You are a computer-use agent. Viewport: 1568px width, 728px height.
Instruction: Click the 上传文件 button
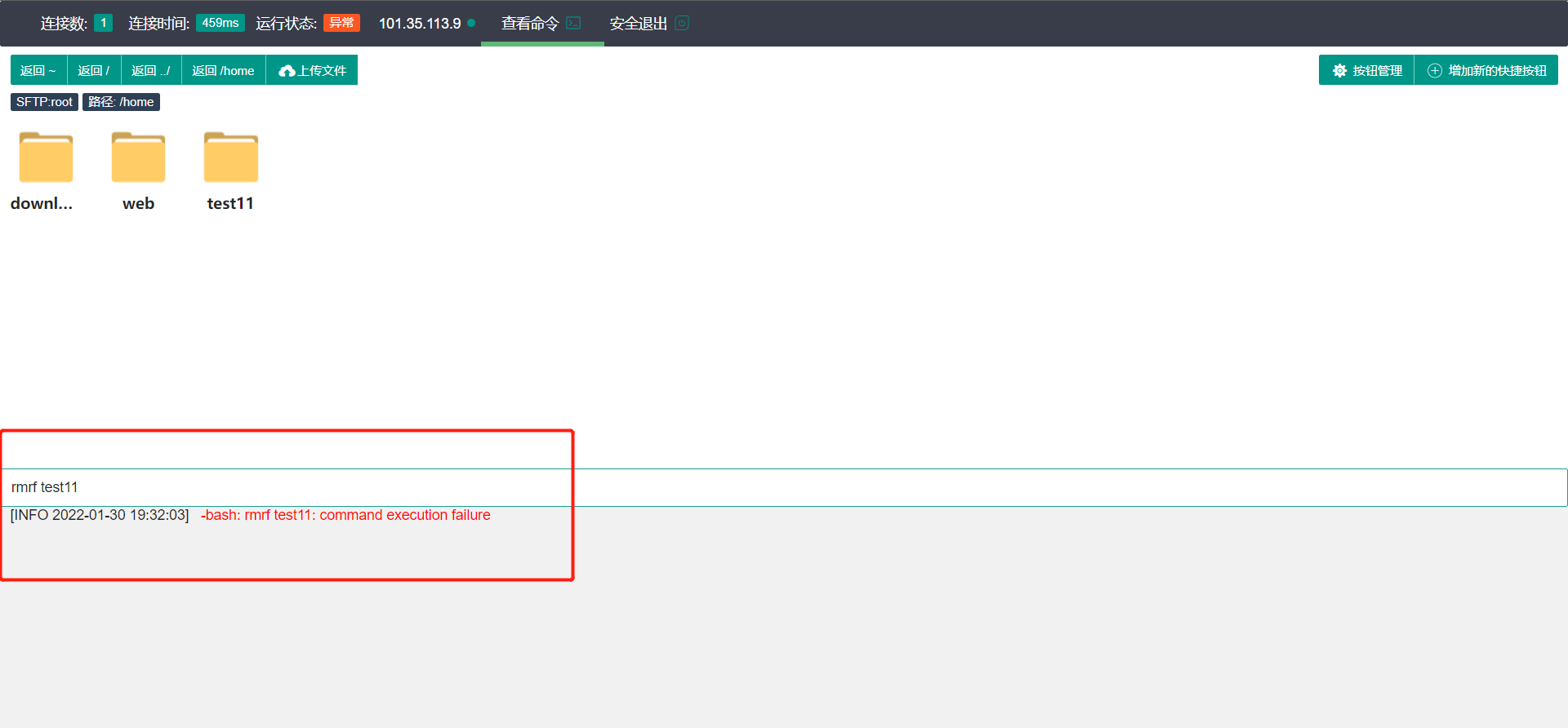tap(312, 70)
